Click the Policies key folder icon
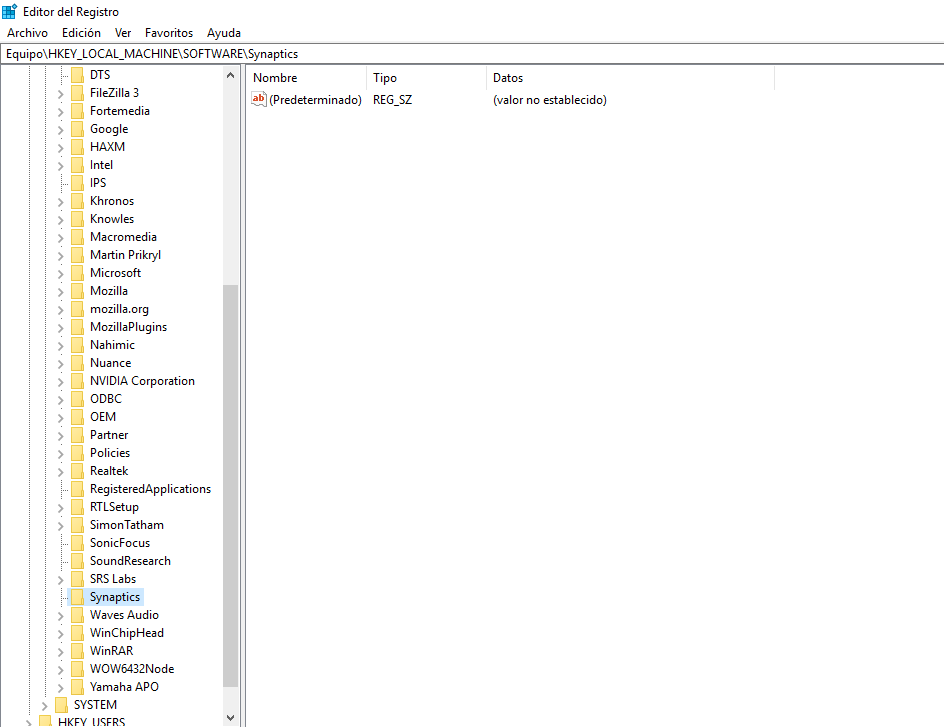 tap(77, 453)
